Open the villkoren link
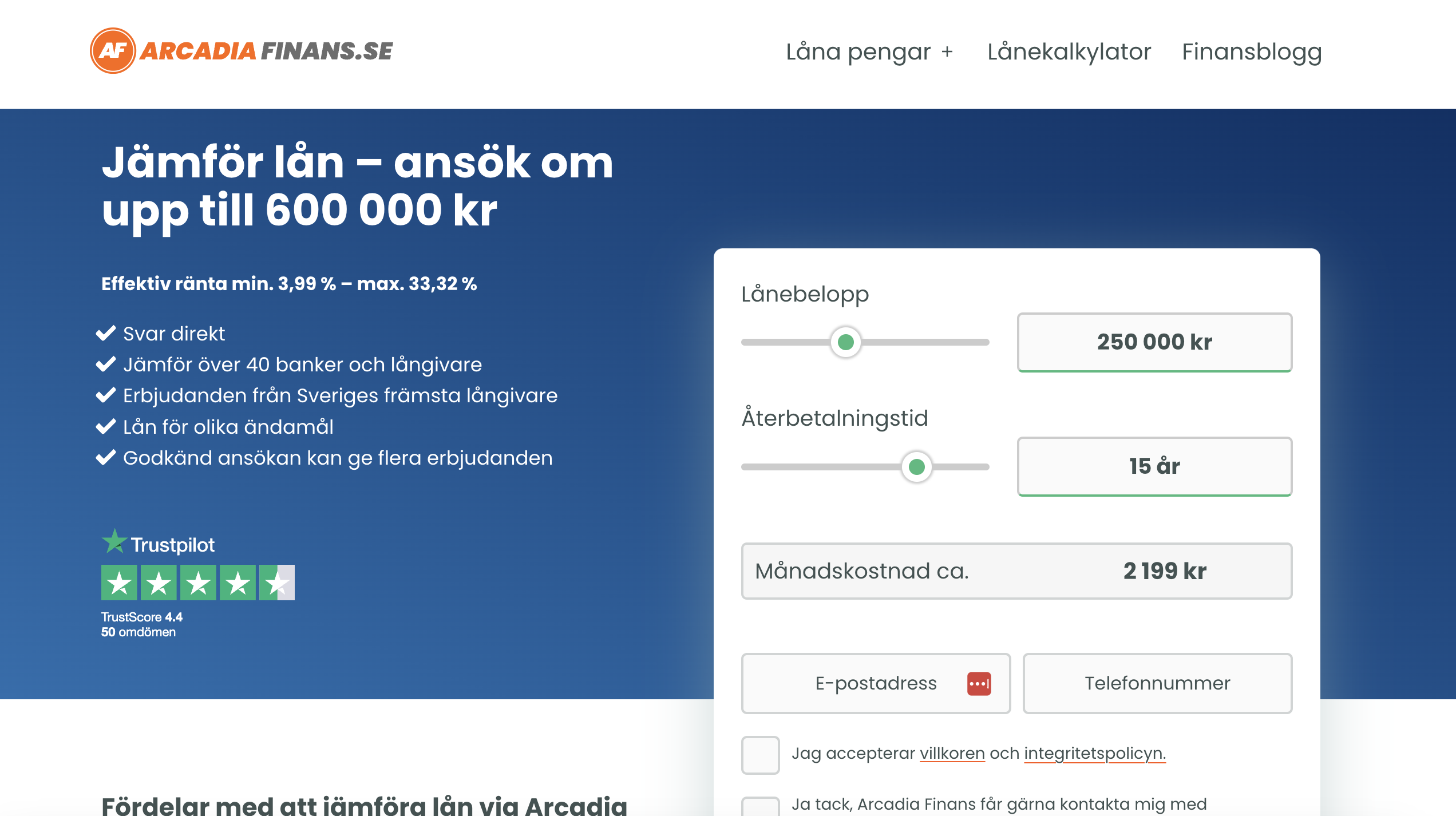The width and height of the screenshot is (1456, 816). [x=952, y=753]
